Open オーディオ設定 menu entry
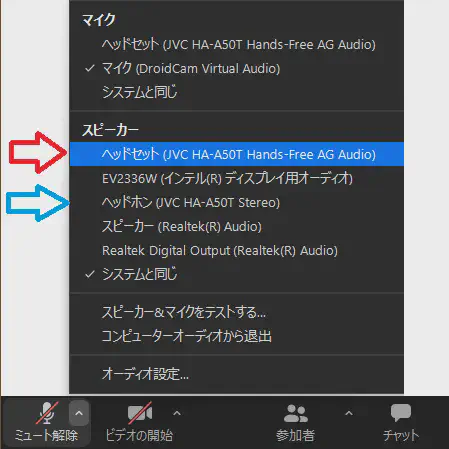 (237, 374)
